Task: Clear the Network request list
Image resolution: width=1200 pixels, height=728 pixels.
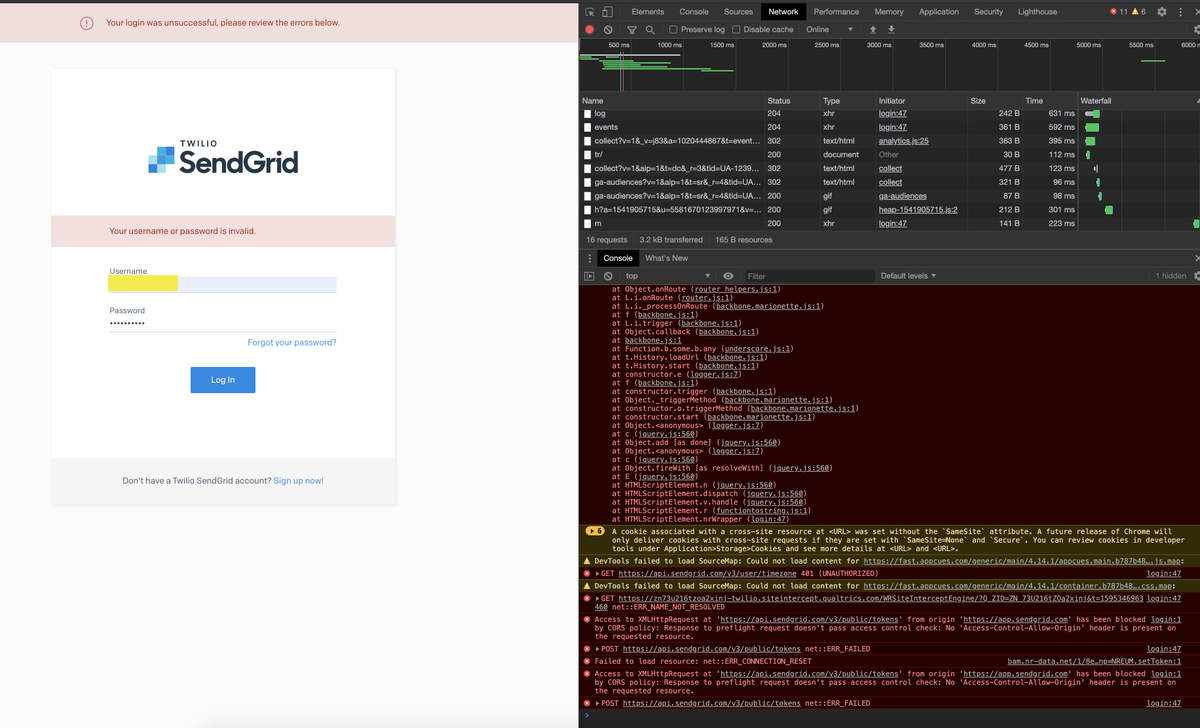Action: pos(608,30)
